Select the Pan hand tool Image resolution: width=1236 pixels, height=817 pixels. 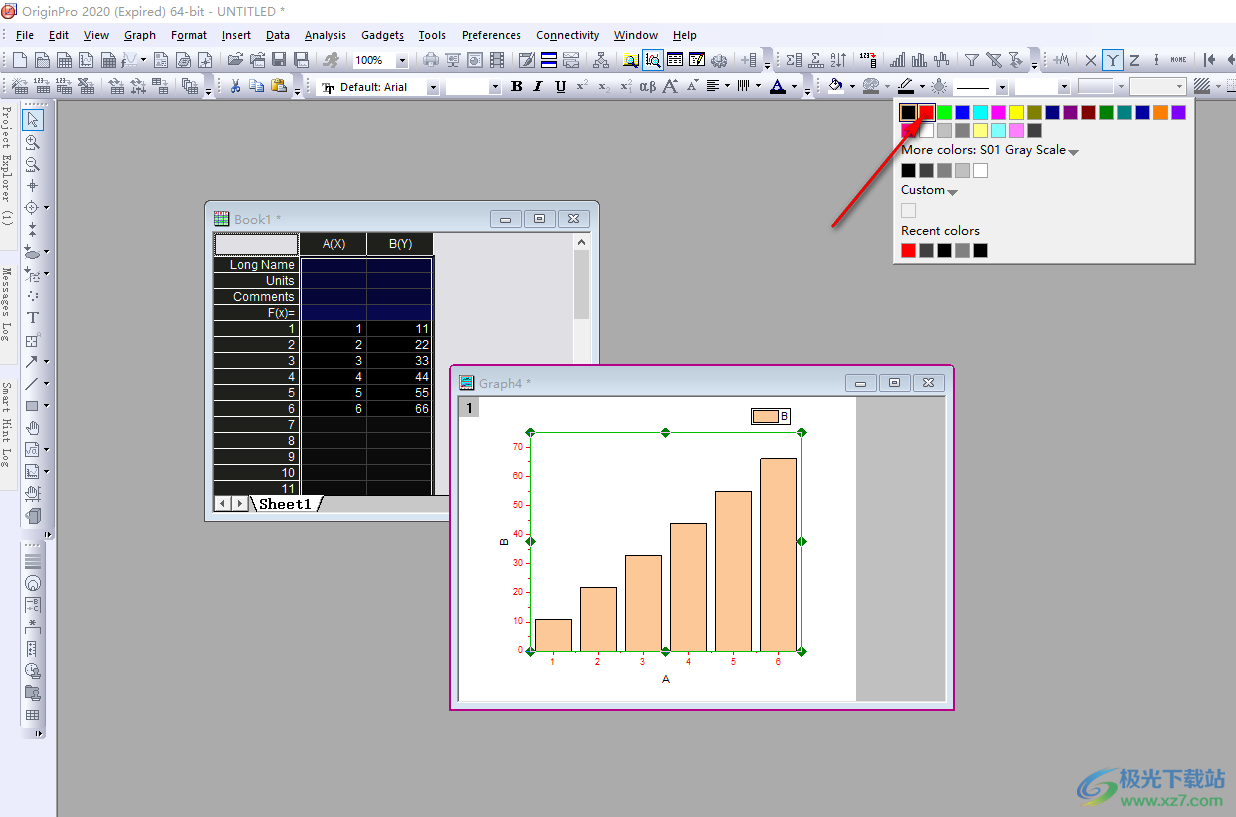point(33,428)
